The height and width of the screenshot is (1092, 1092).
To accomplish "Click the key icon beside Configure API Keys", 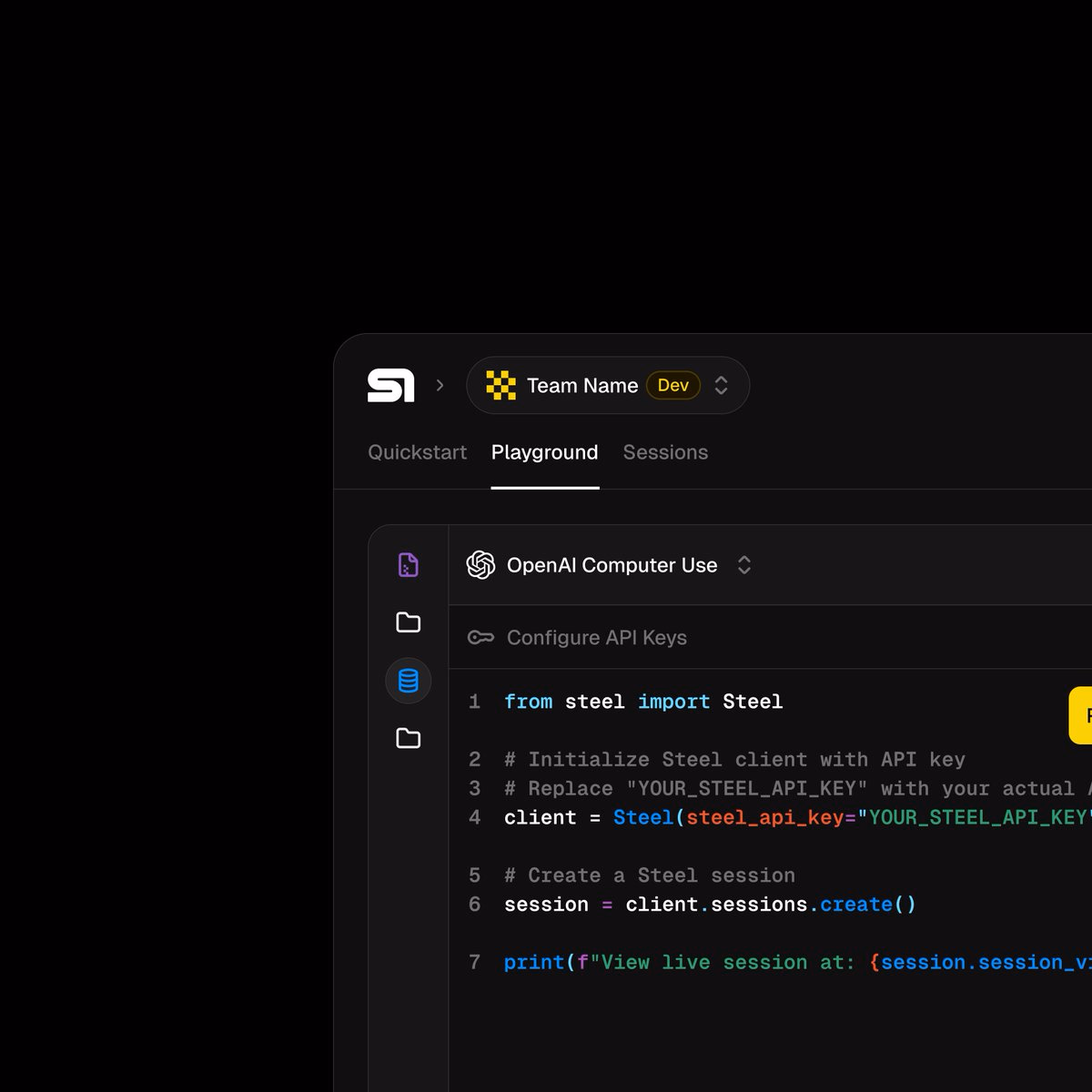I will [x=480, y=638].
